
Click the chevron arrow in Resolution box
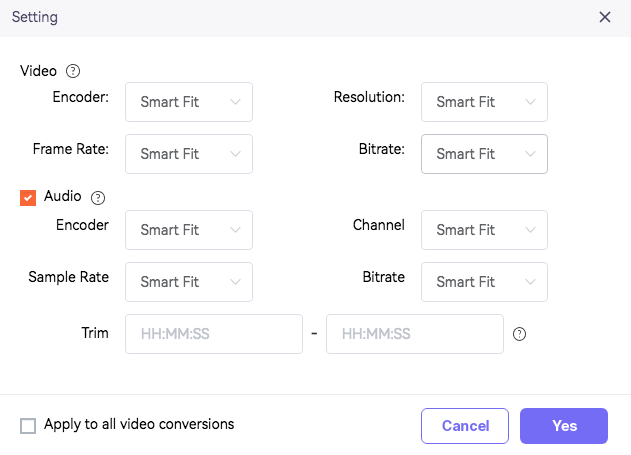531,102
